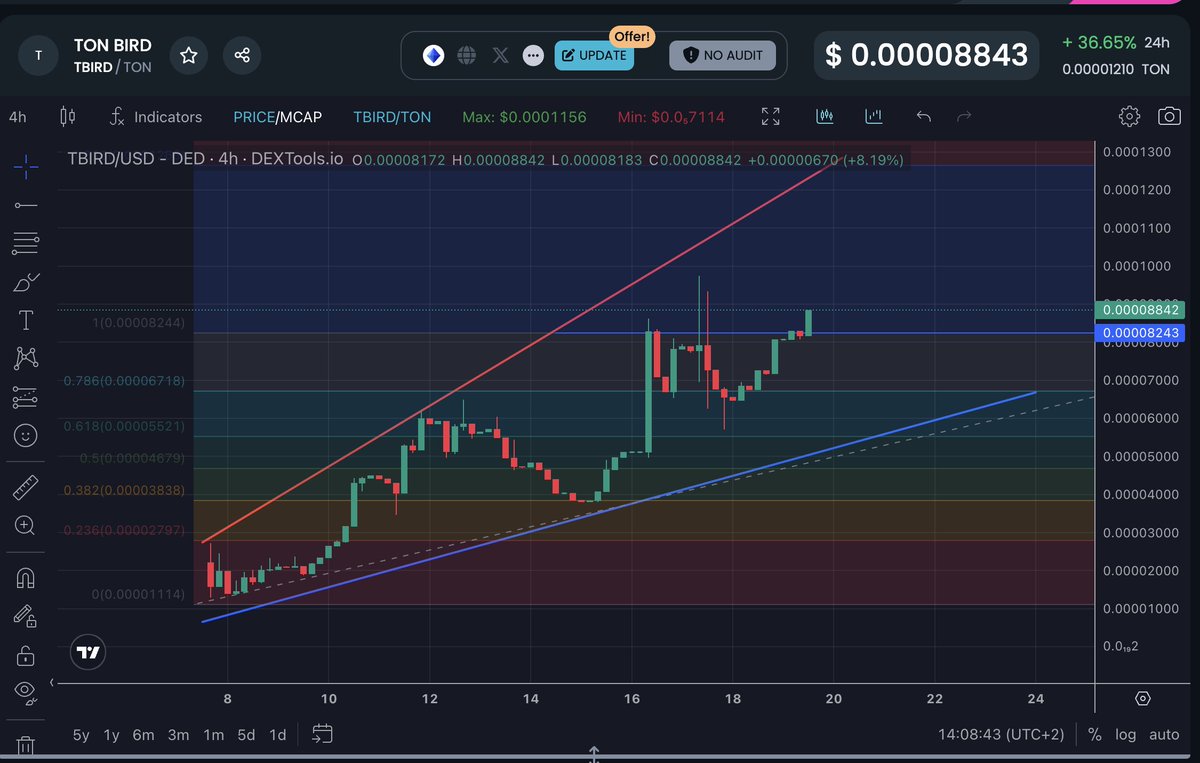
Task: Select the 1d range
Action: pyautogui.click(x=278, y=735)
